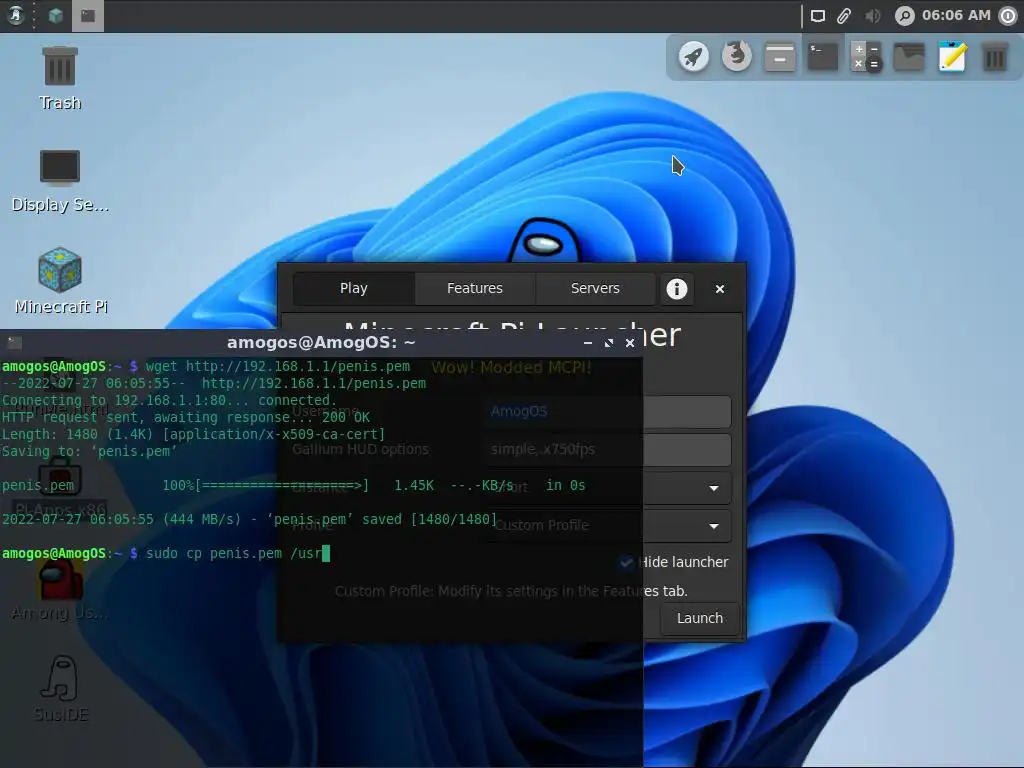Minimize the amogos terminal window
The image size is (1024, 768).
point(588,343)
